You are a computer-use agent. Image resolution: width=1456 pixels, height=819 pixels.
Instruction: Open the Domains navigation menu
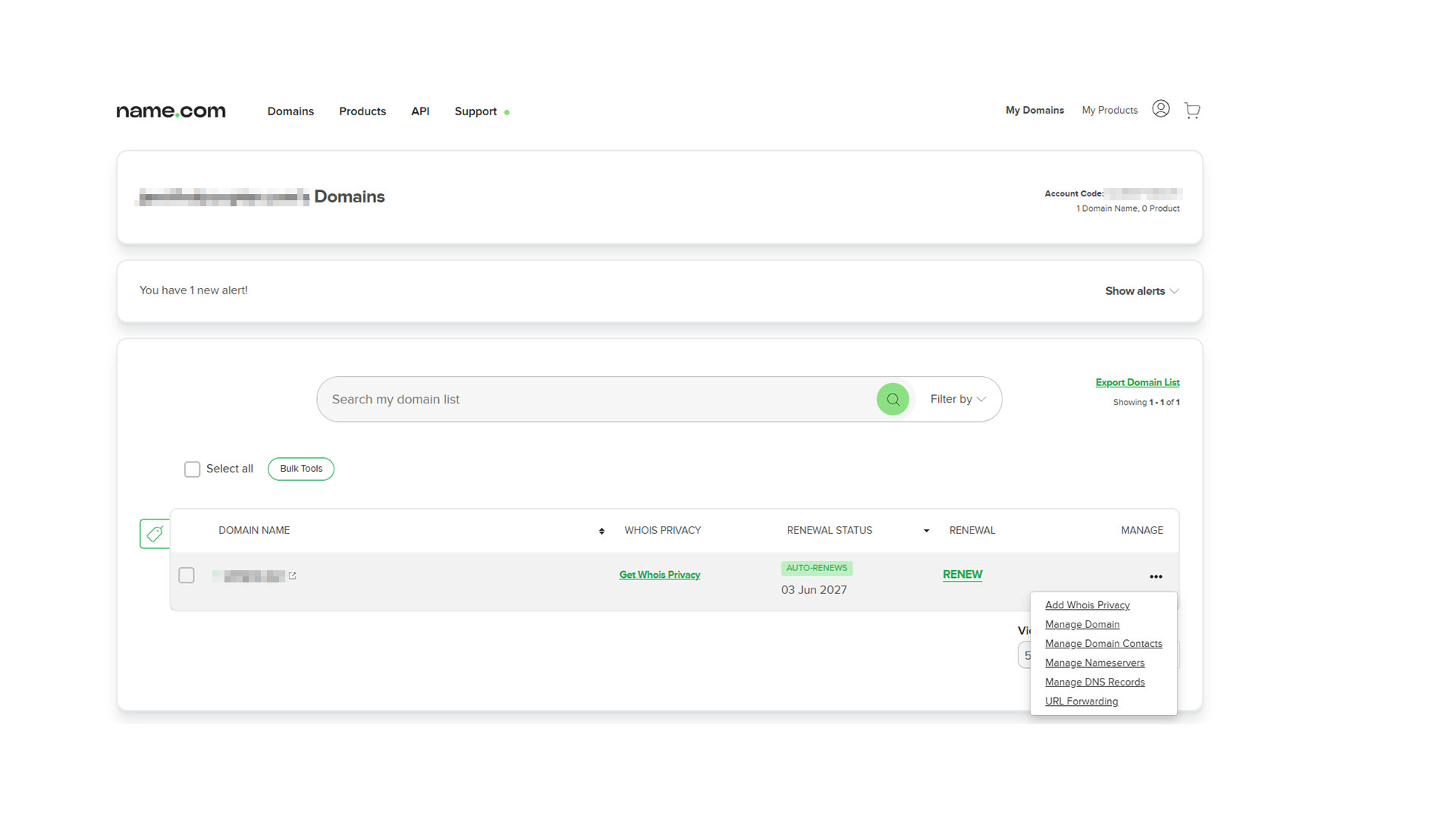[290, 111]
